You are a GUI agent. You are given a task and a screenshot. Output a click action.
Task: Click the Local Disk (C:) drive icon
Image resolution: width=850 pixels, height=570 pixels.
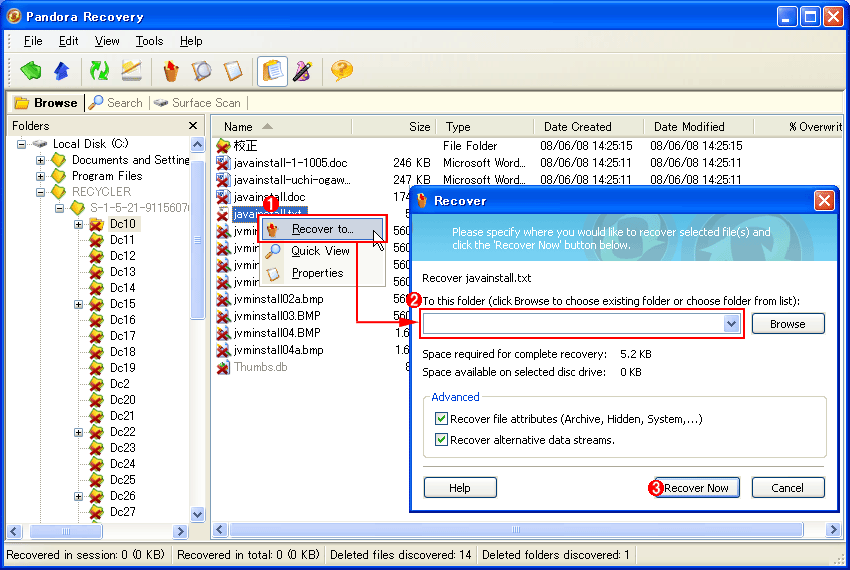click(40, 144)
